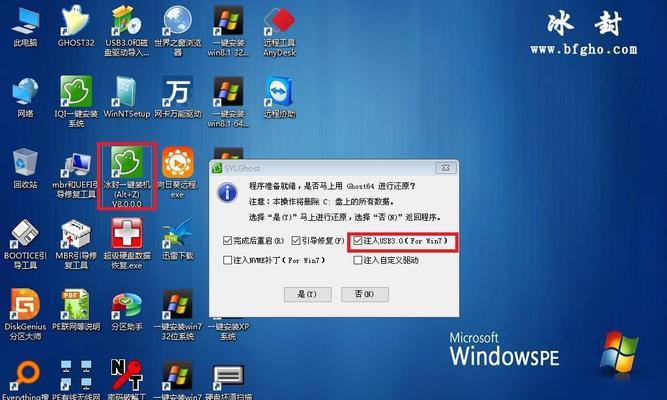The height and width of the screenshot is (400, 667).
Task: Launch the 网卡万能驱动 icon
Action: 178,98
